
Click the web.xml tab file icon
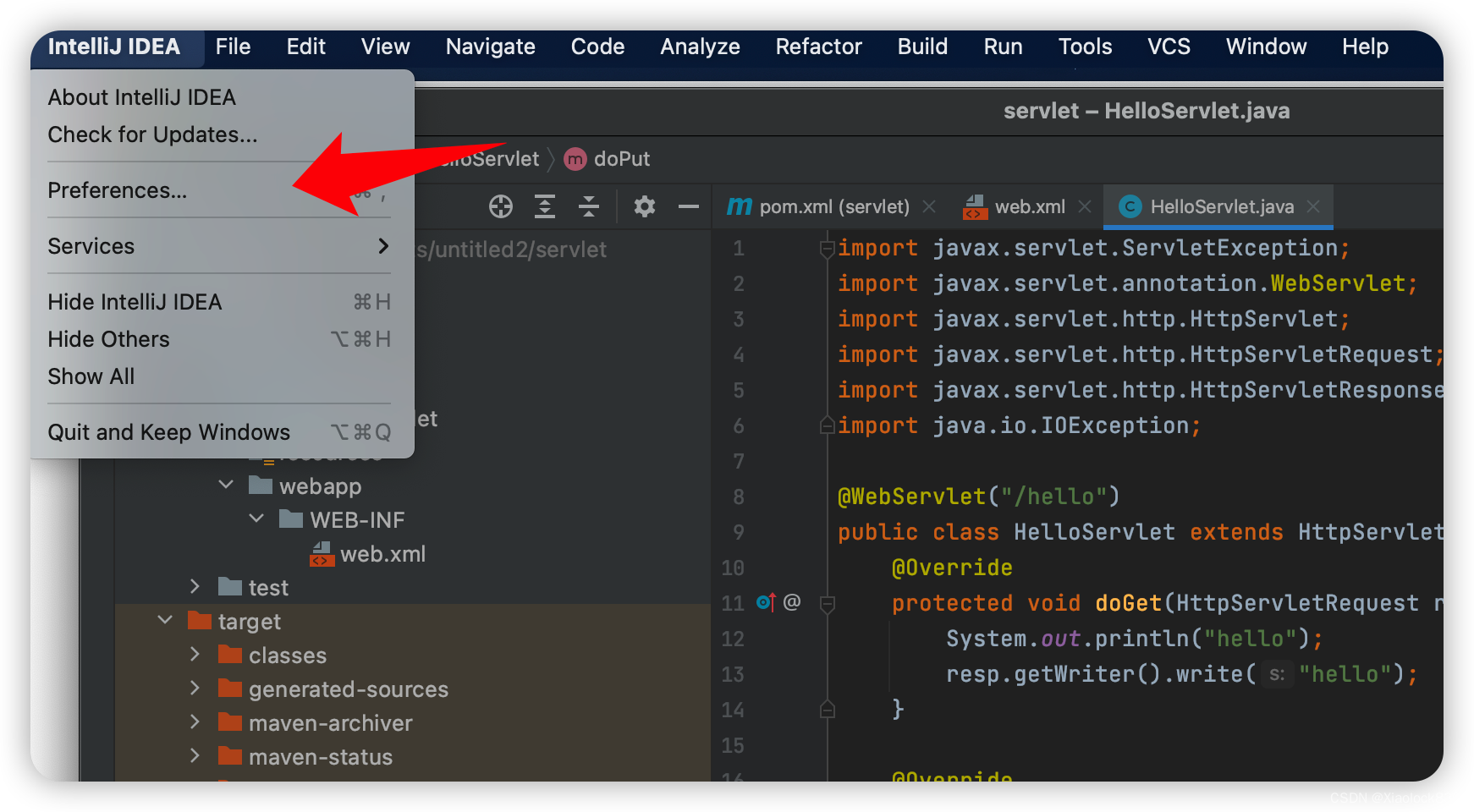975,206
